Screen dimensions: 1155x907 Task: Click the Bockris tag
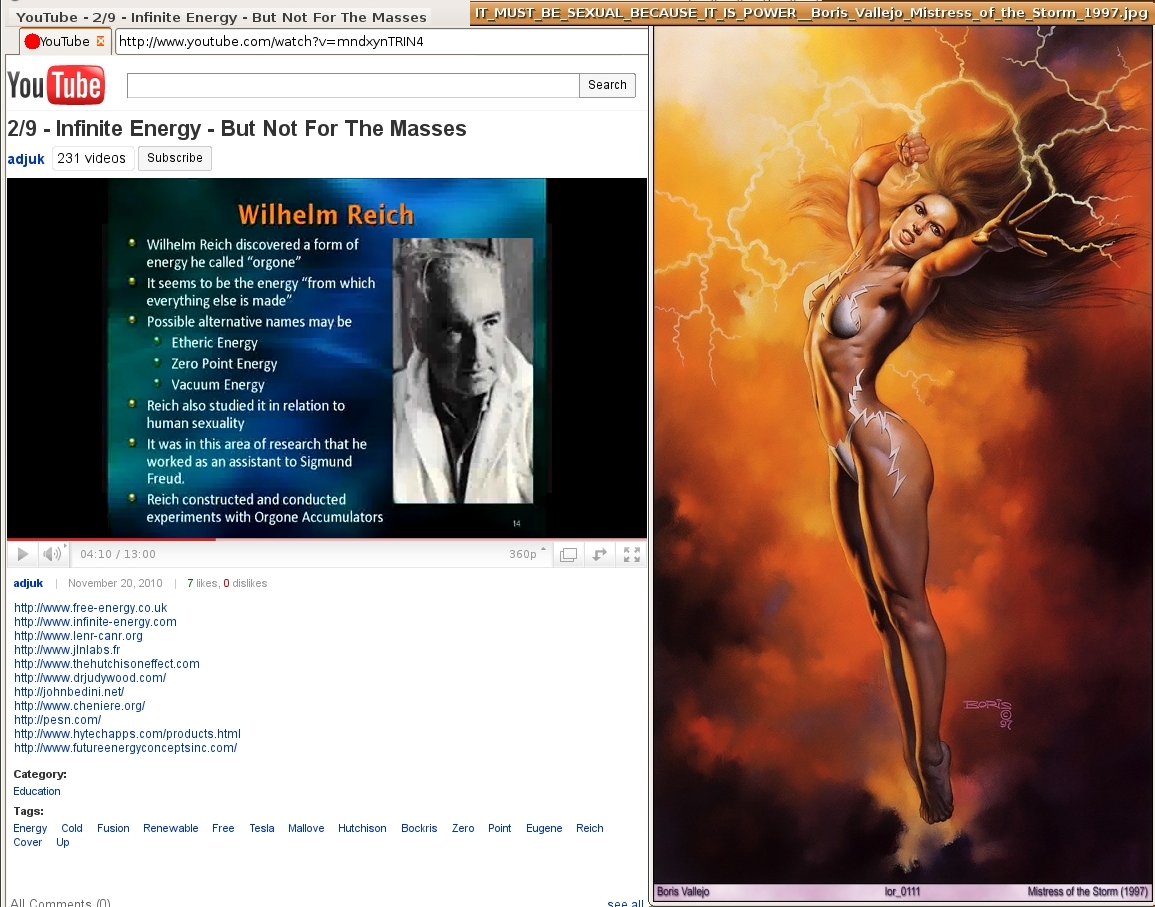click(x=419, y=828)
